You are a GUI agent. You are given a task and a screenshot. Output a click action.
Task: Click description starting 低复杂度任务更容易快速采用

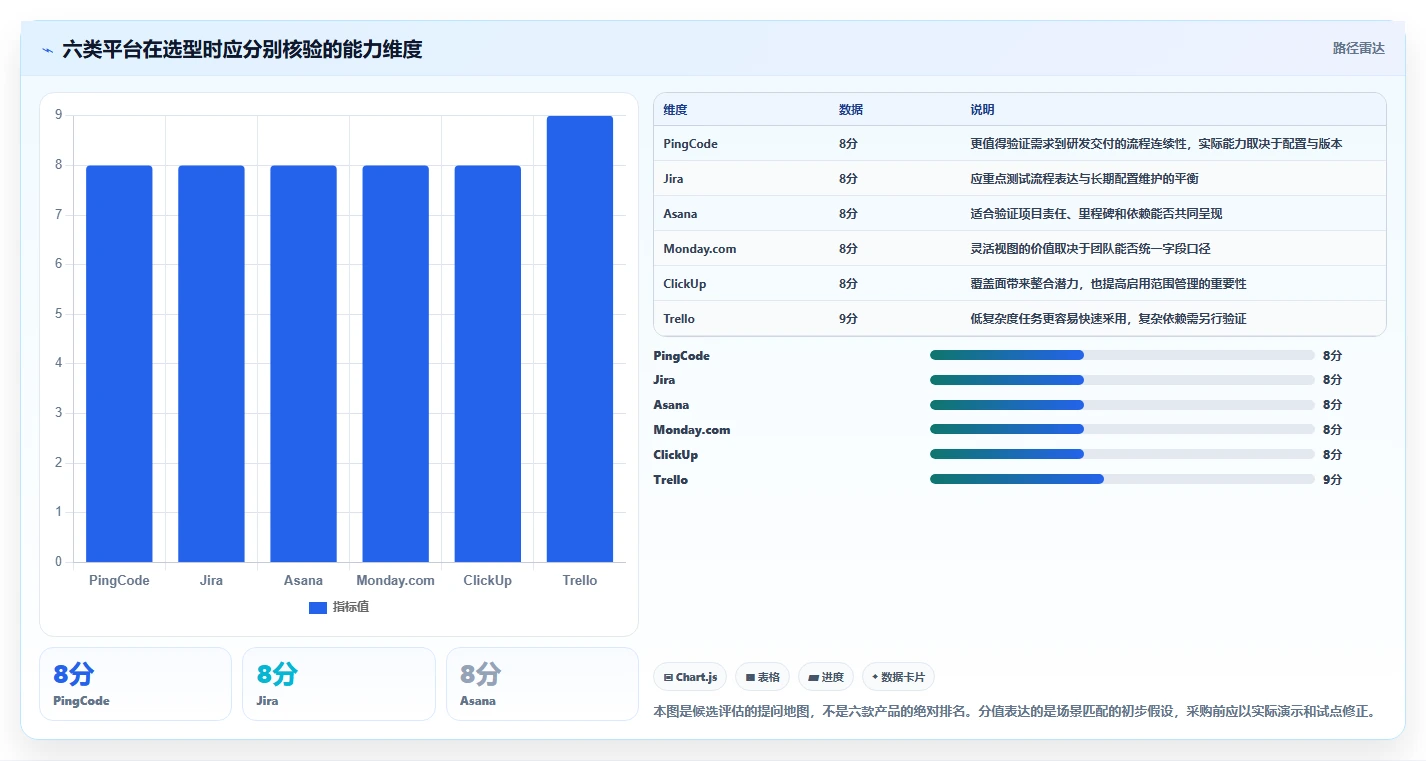click(x=1108, y=319)
